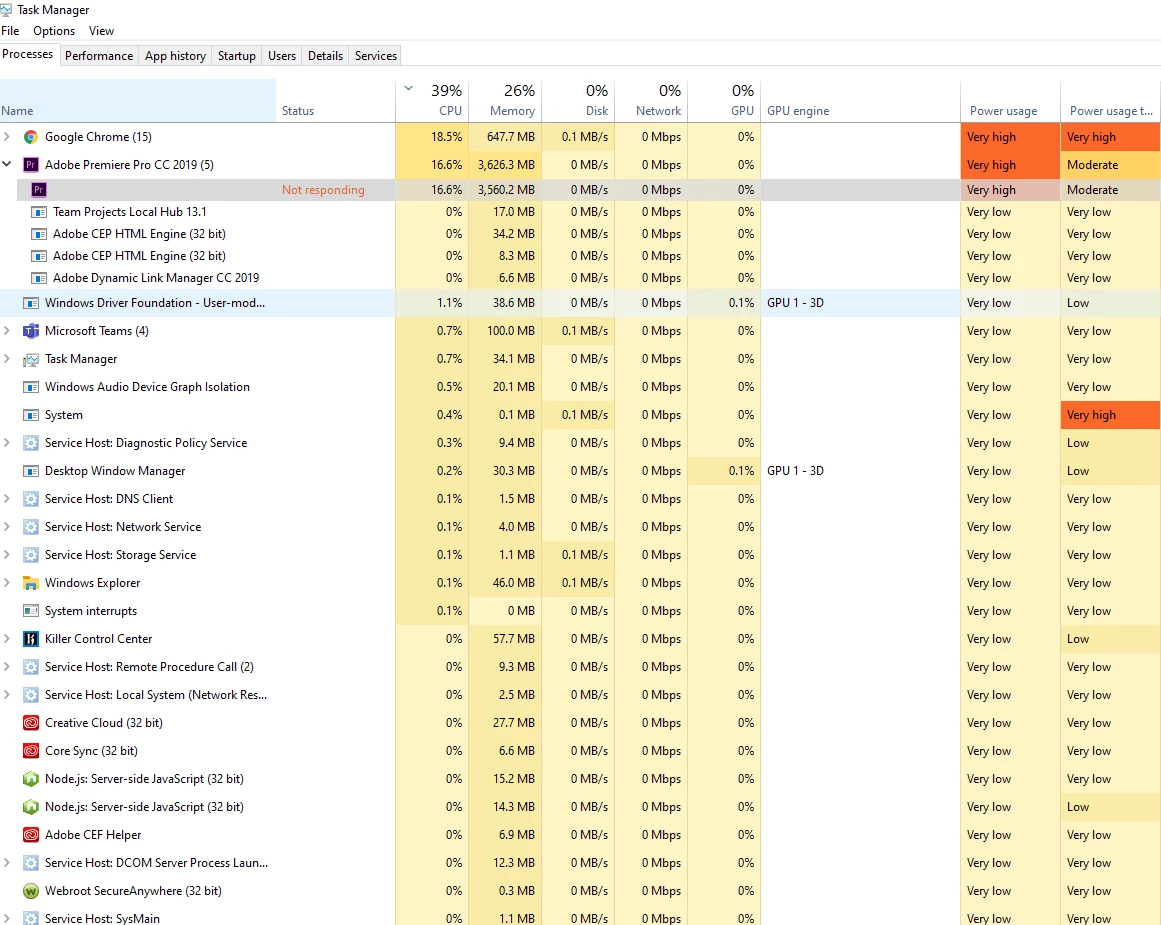
Task: Open the Startup tab
Action: pos(237,56)
